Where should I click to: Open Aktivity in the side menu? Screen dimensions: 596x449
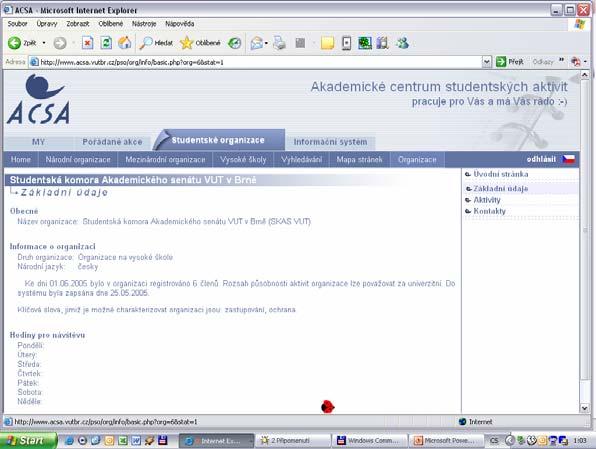[x=487, y=200]
